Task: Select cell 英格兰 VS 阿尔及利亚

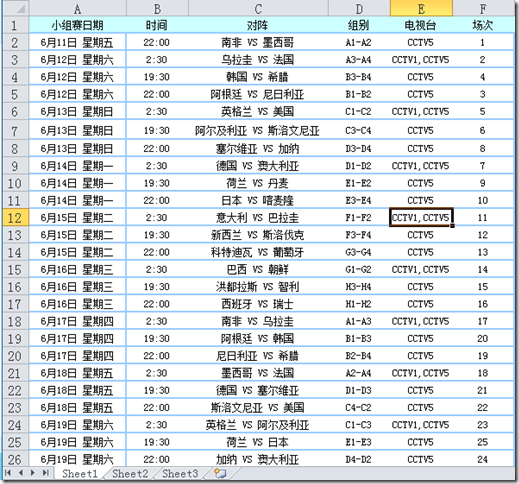Action: pyautogui.click(x=258, y=425)
